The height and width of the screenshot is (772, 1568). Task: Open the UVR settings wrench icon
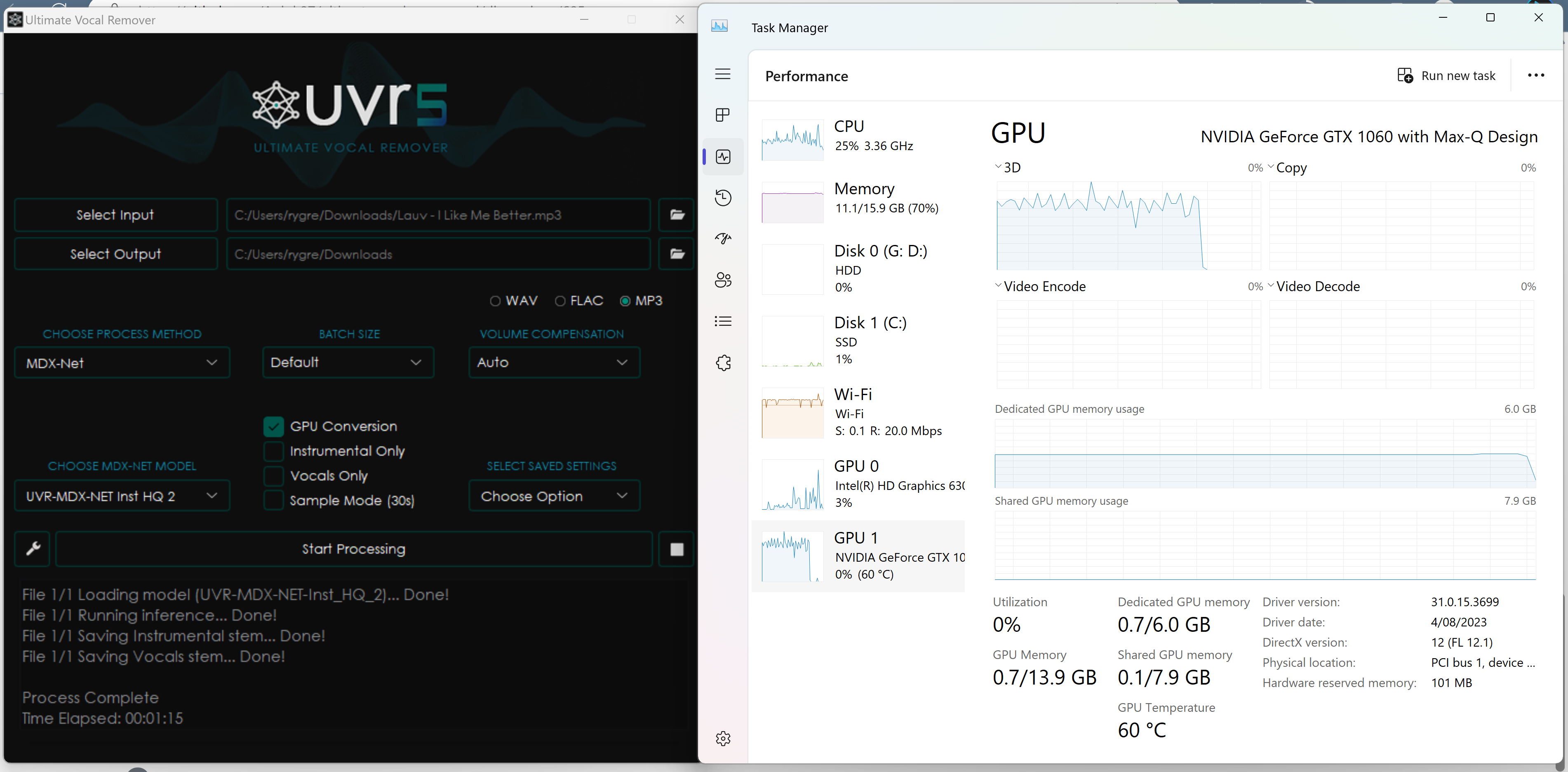[33, 548]
